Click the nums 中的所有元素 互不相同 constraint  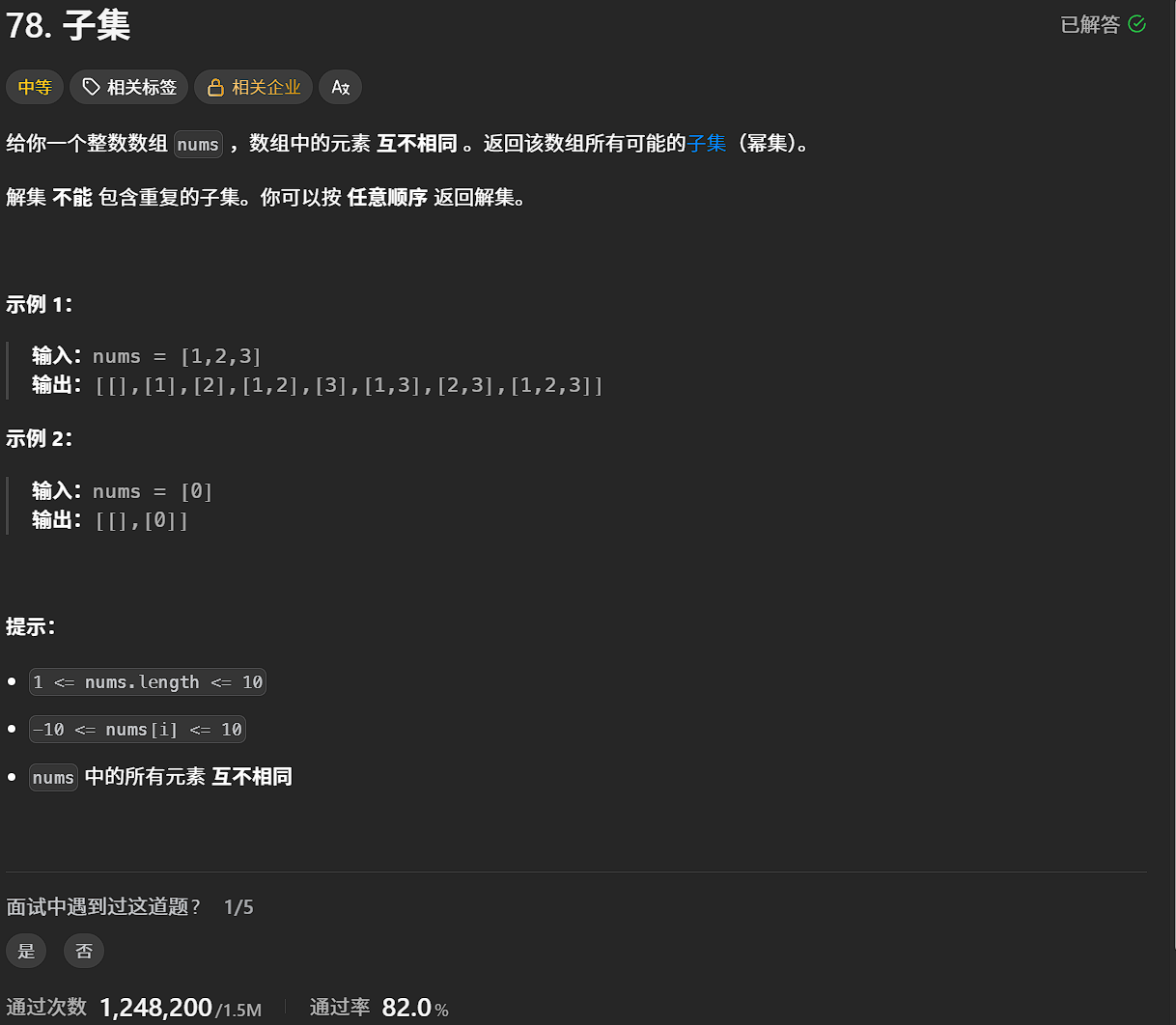pos(161,777)
